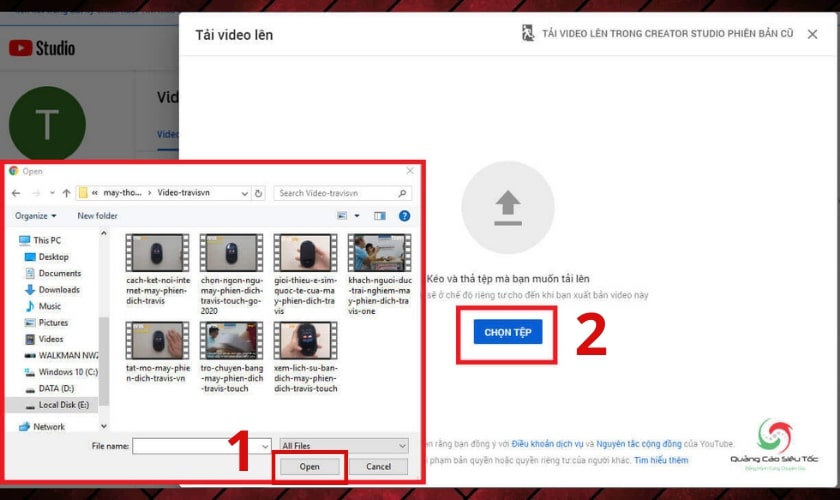
Task: Click navigation pane scroll up arrow
Action: click(x=104, y=234)
